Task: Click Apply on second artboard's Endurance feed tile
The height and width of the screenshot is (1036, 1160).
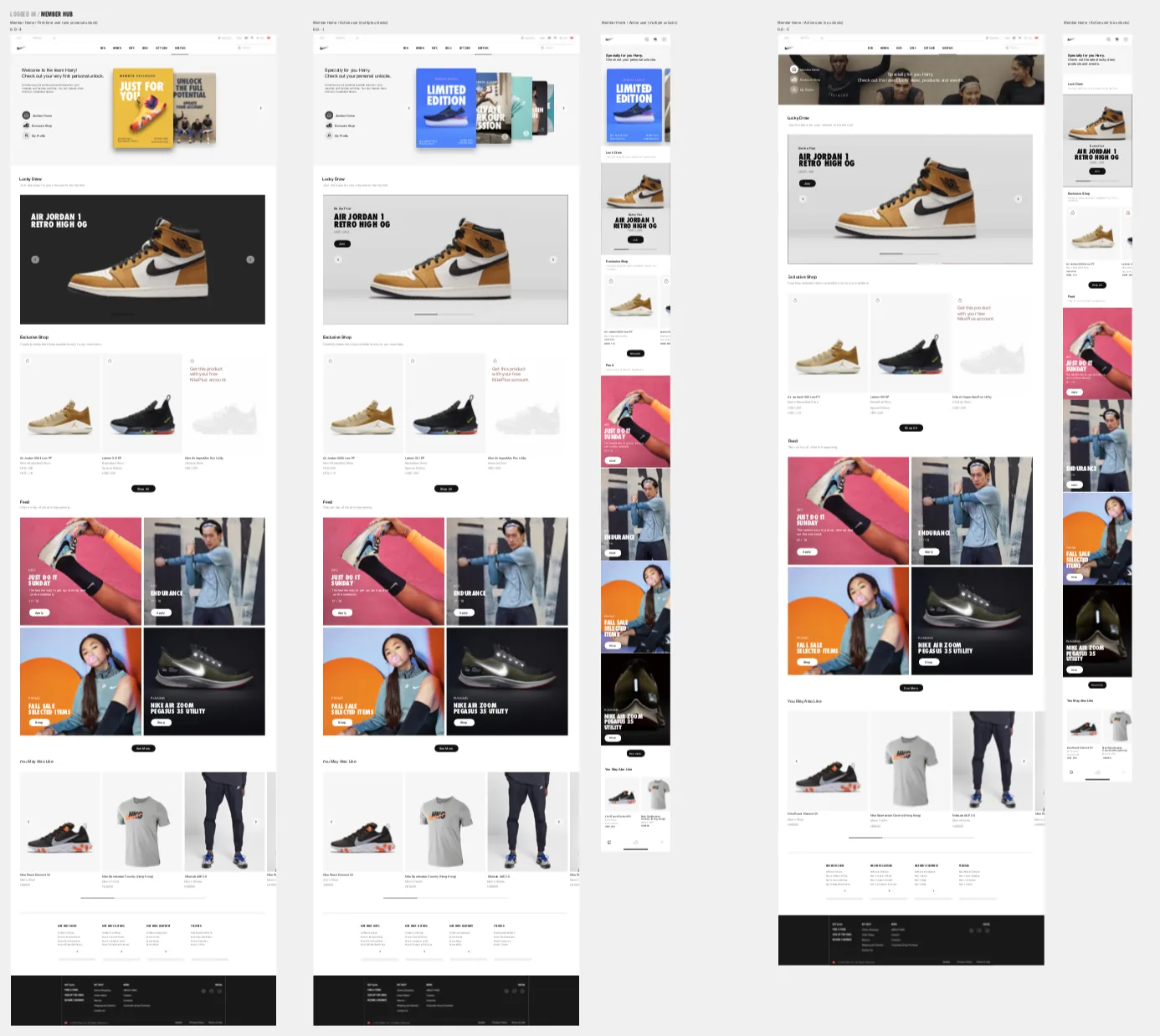Action: pyautogui.click(x=463, y=613)
